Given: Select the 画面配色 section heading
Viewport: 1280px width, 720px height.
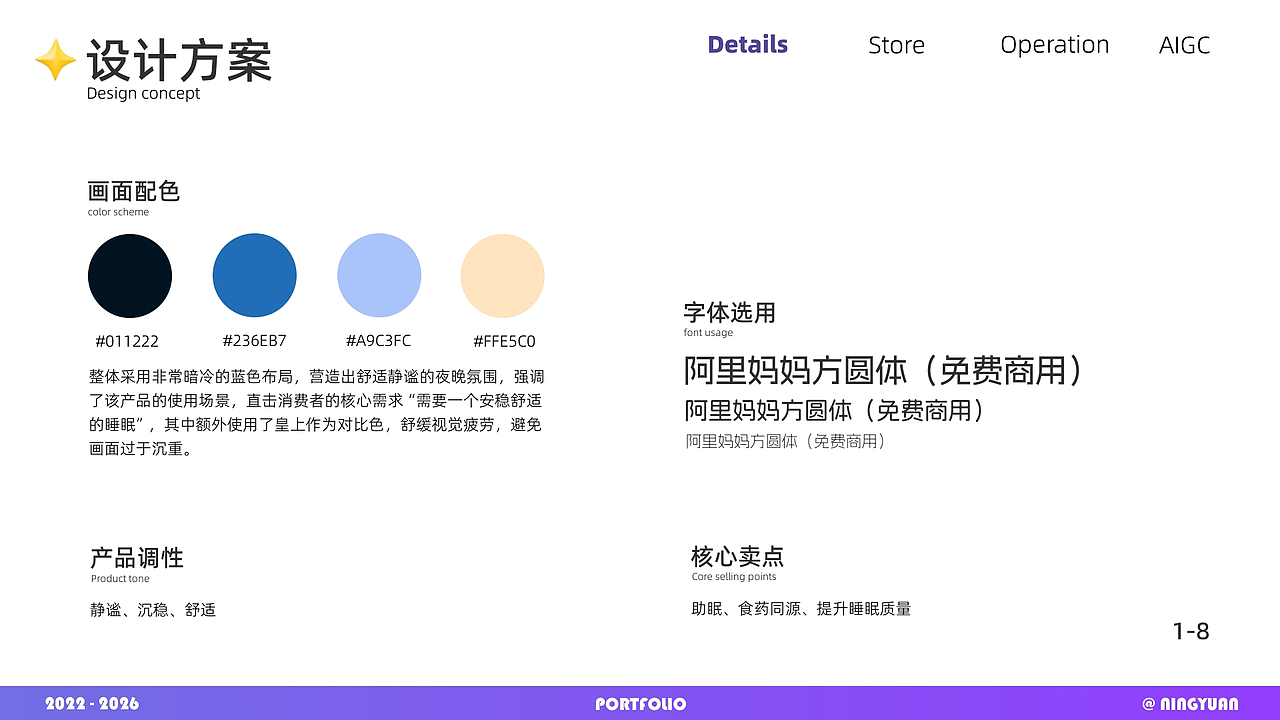Looking at the screenshot, I should point(134,191).
